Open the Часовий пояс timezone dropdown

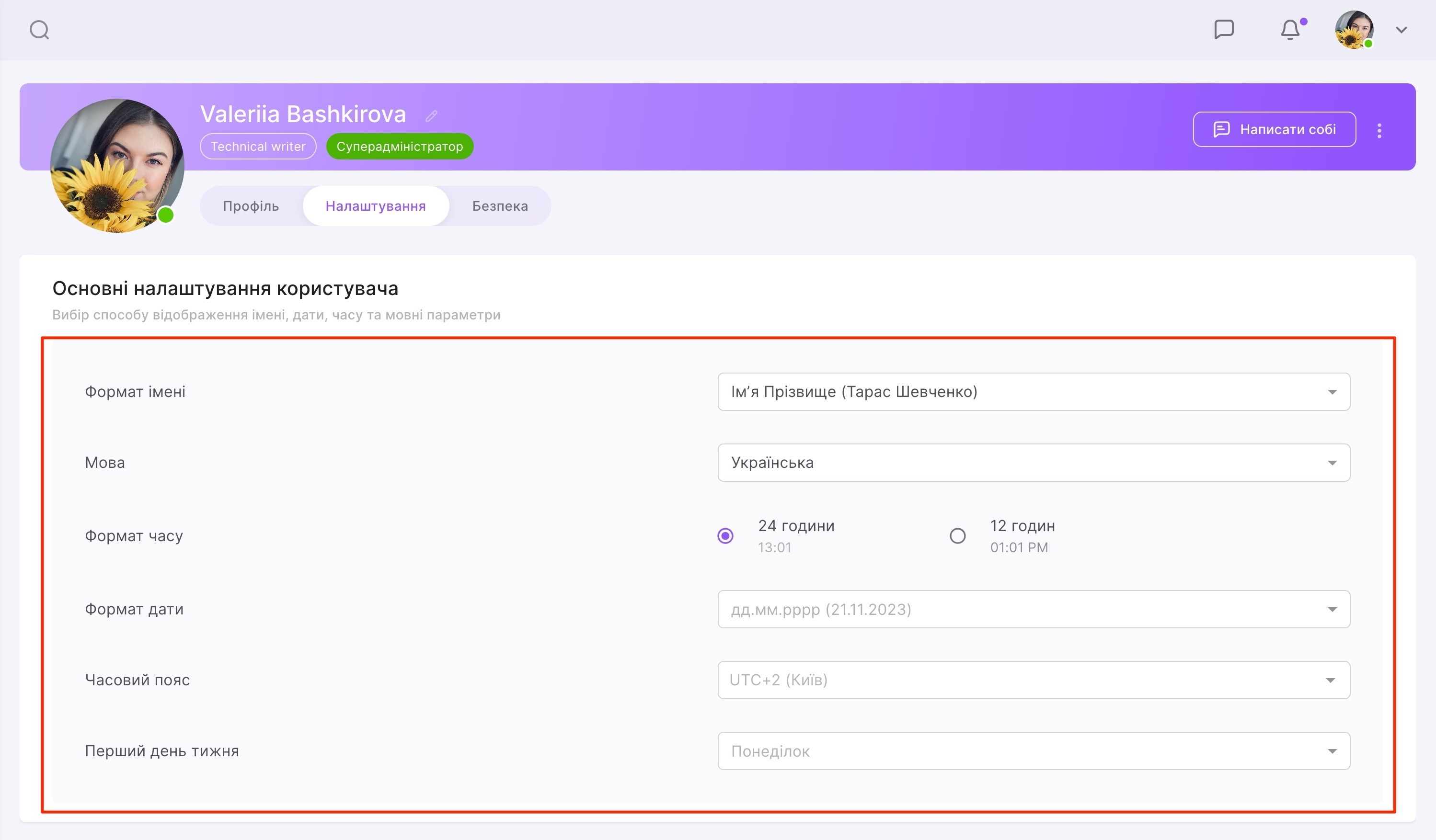(x=1033, y=680)
